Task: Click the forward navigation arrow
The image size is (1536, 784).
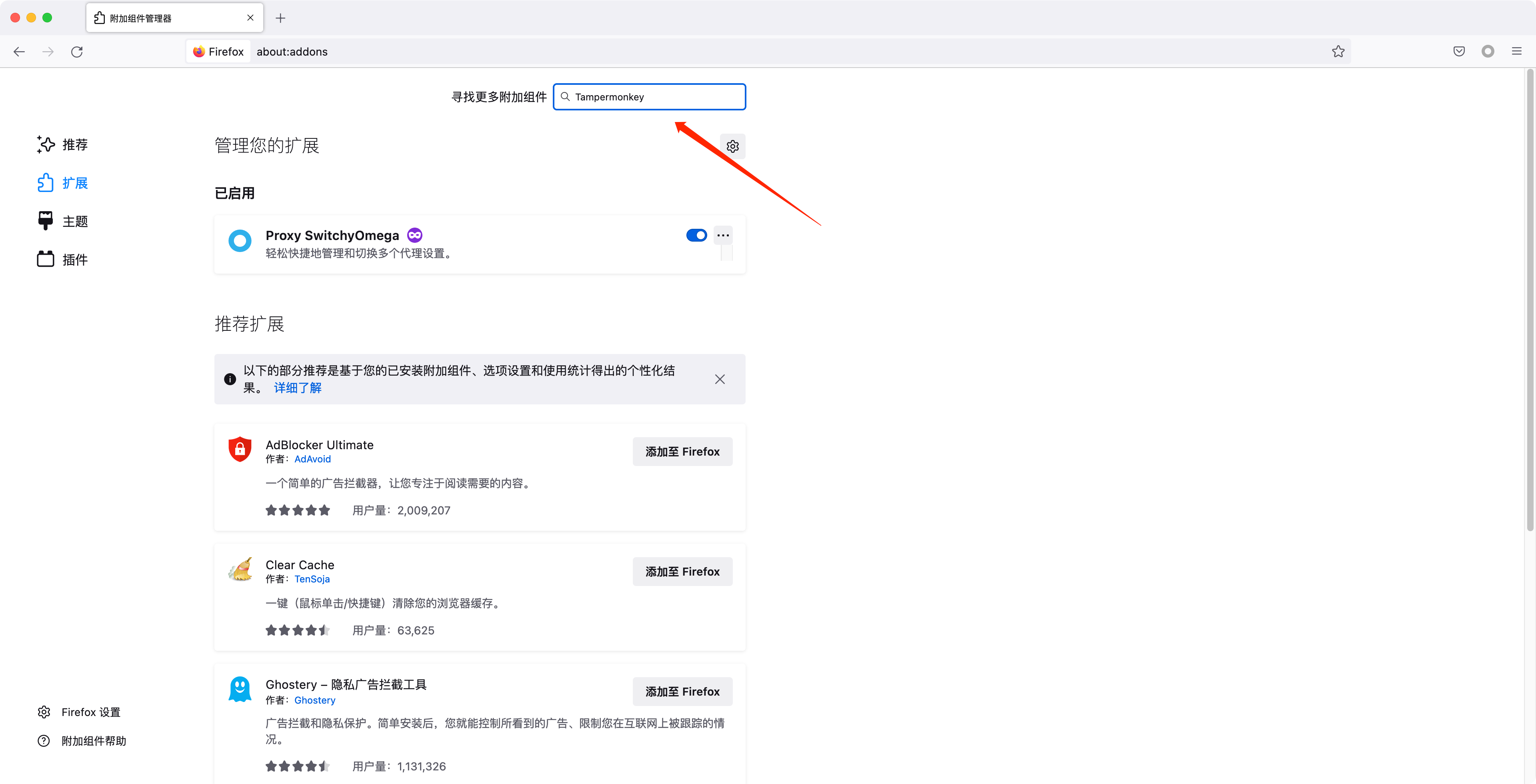Action: click(x=48, y=52)
